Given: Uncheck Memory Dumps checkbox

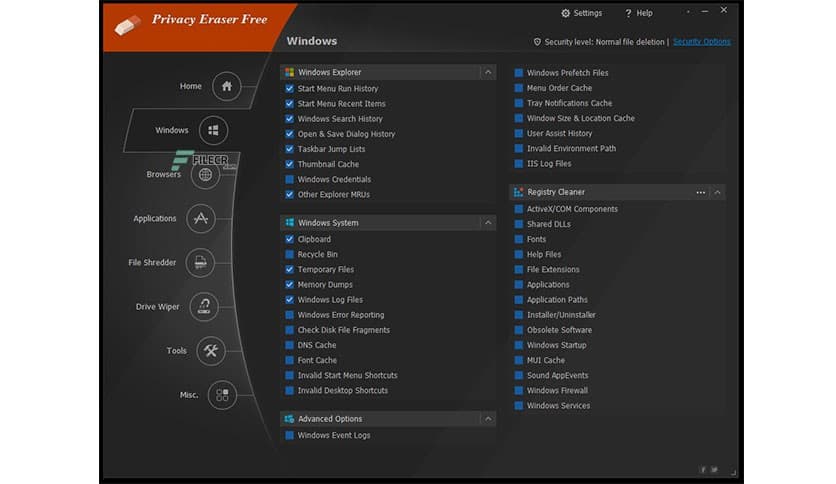Looking at the screenshot, I should coord(290,285).
